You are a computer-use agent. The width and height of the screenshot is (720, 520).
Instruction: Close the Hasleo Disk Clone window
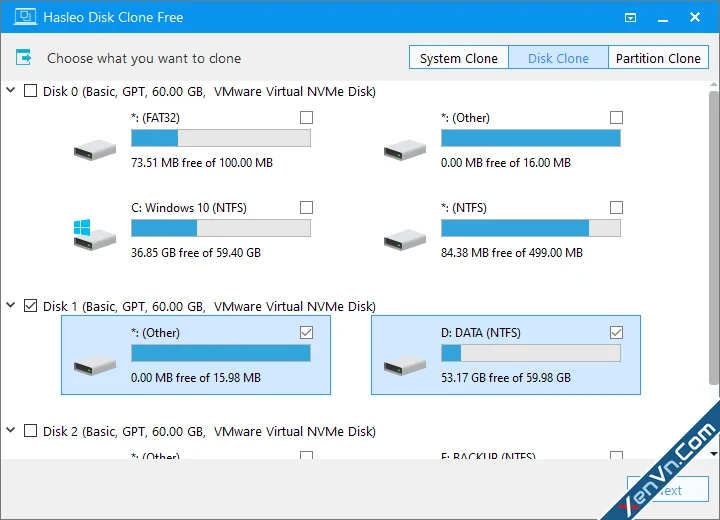[695, 17]
